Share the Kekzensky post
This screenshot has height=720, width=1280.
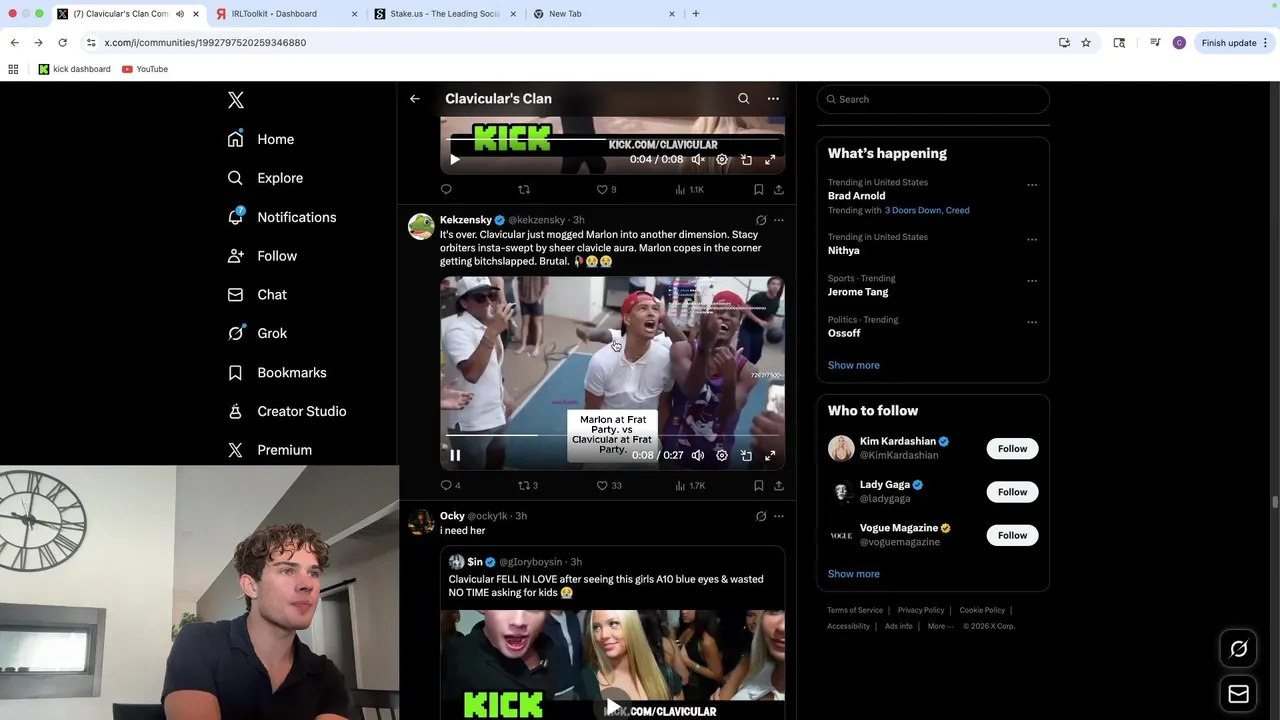point(778,485)
